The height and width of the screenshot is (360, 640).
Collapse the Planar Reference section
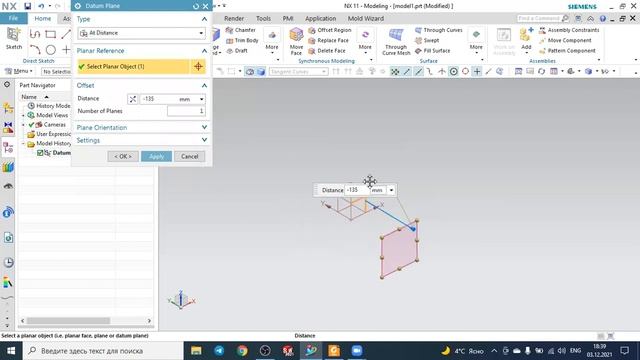point(204,51)
